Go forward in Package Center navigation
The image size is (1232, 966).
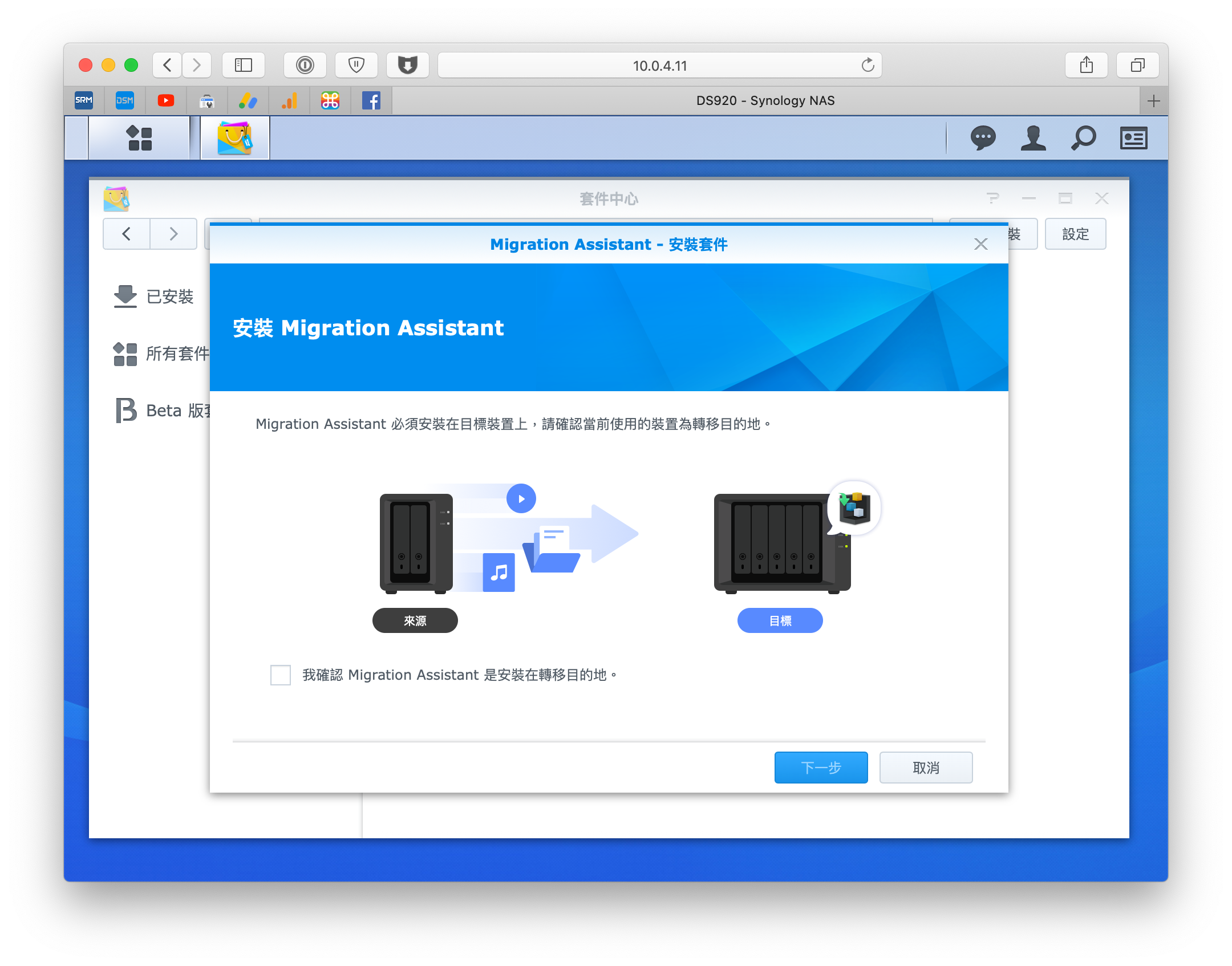pos(173,234)
